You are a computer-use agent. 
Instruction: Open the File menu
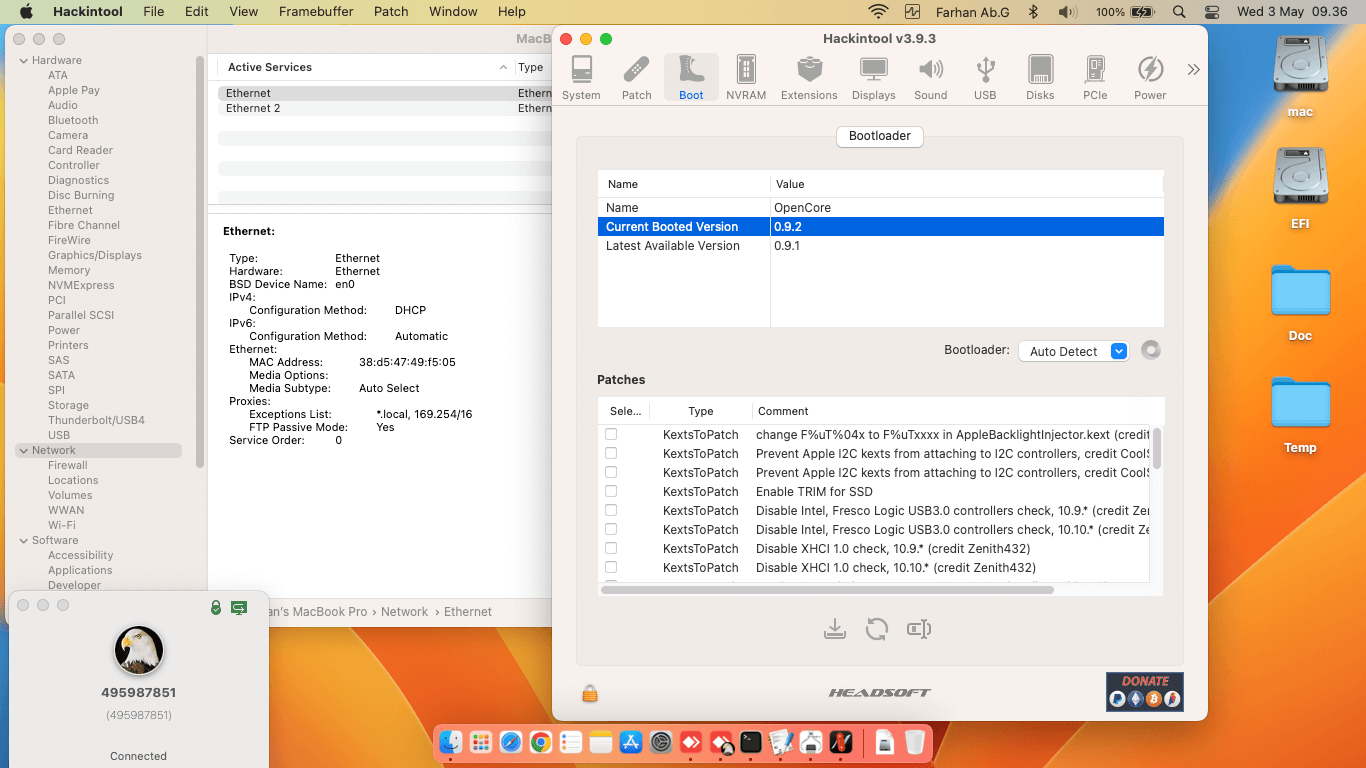coord(154,12)
